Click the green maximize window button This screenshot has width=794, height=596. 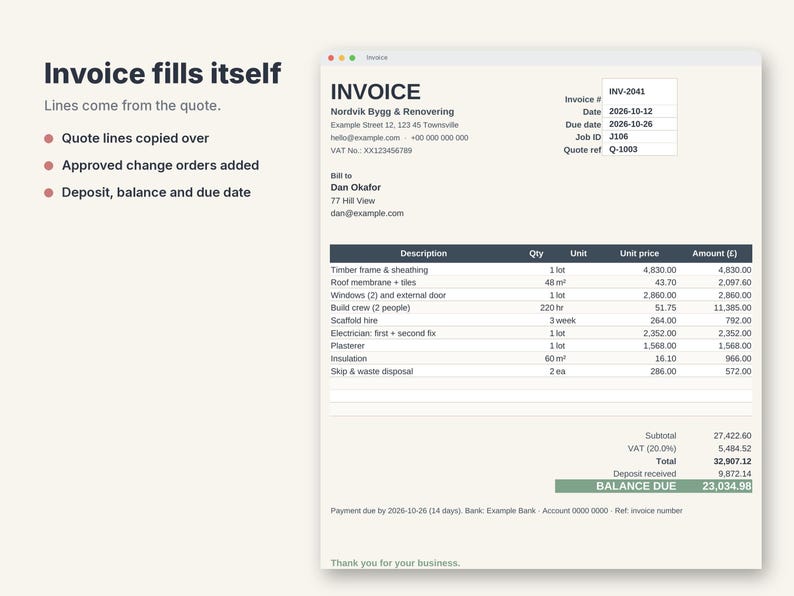(x=352, y=58)
